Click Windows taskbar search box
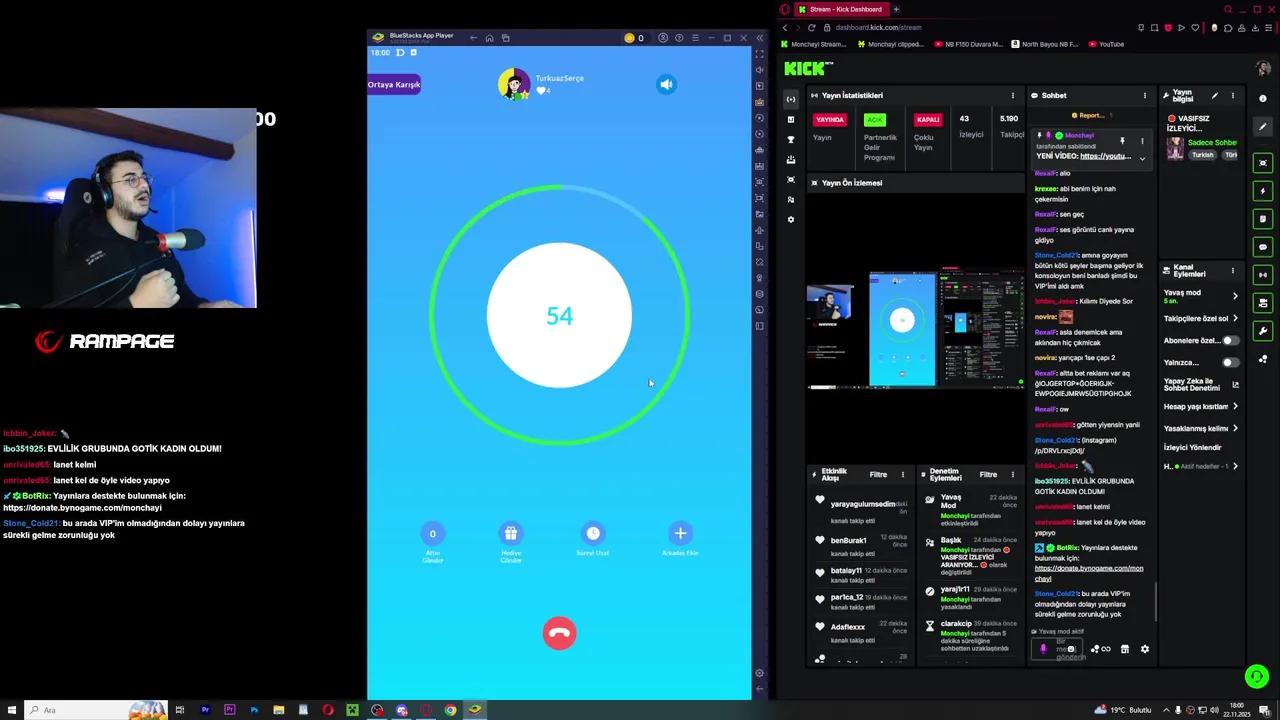The height and width of the screenshot is (720, 1280). click(95, 710)
